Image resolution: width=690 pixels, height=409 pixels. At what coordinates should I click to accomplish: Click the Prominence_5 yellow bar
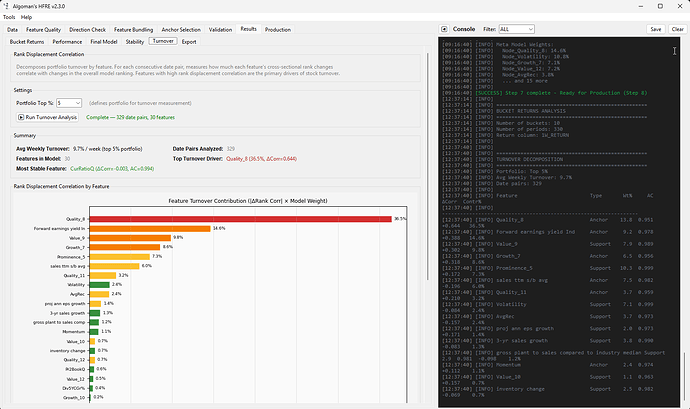tap(120, 257)
